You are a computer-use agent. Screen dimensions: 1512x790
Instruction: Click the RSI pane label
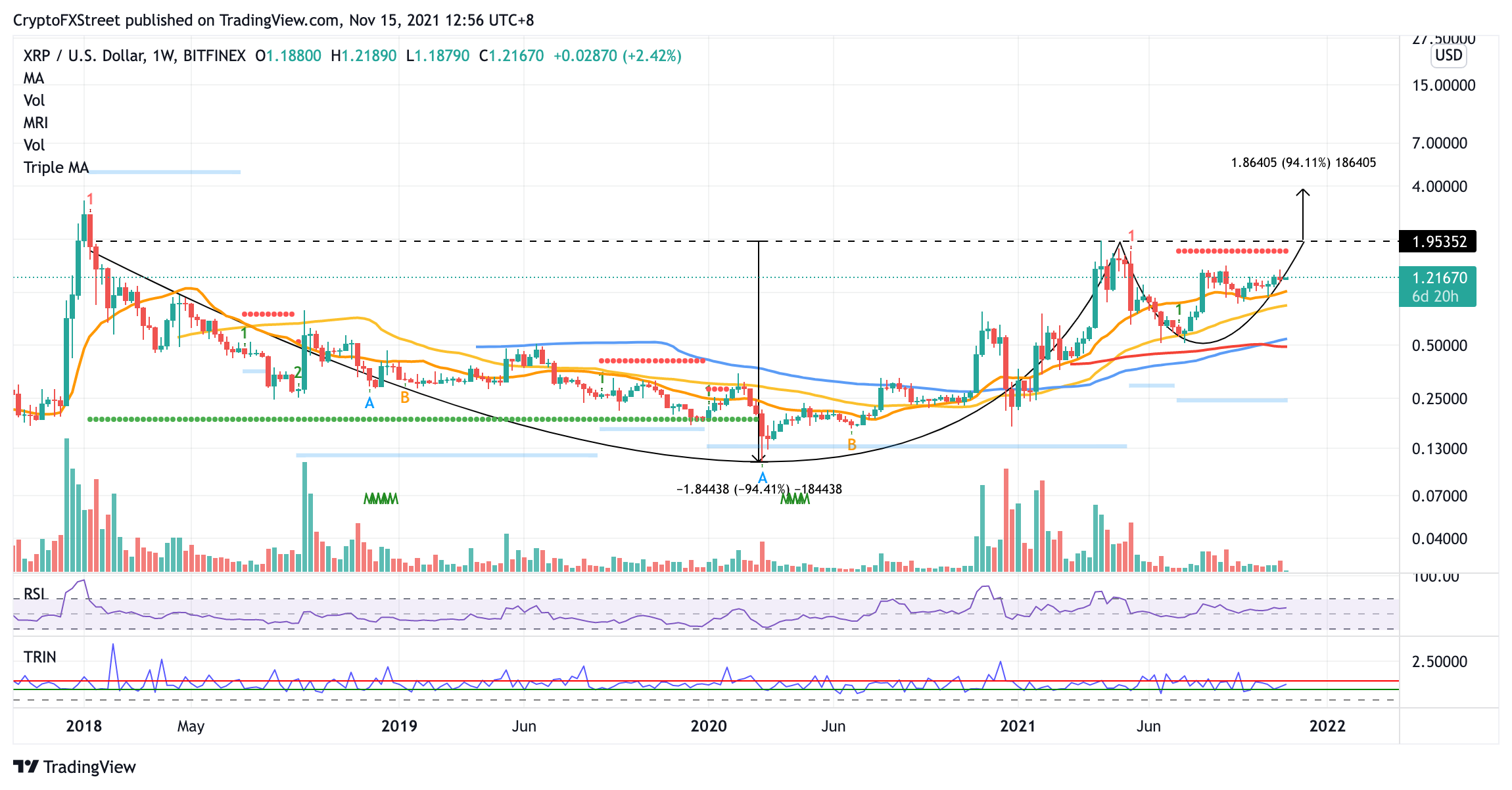[35, 594]
